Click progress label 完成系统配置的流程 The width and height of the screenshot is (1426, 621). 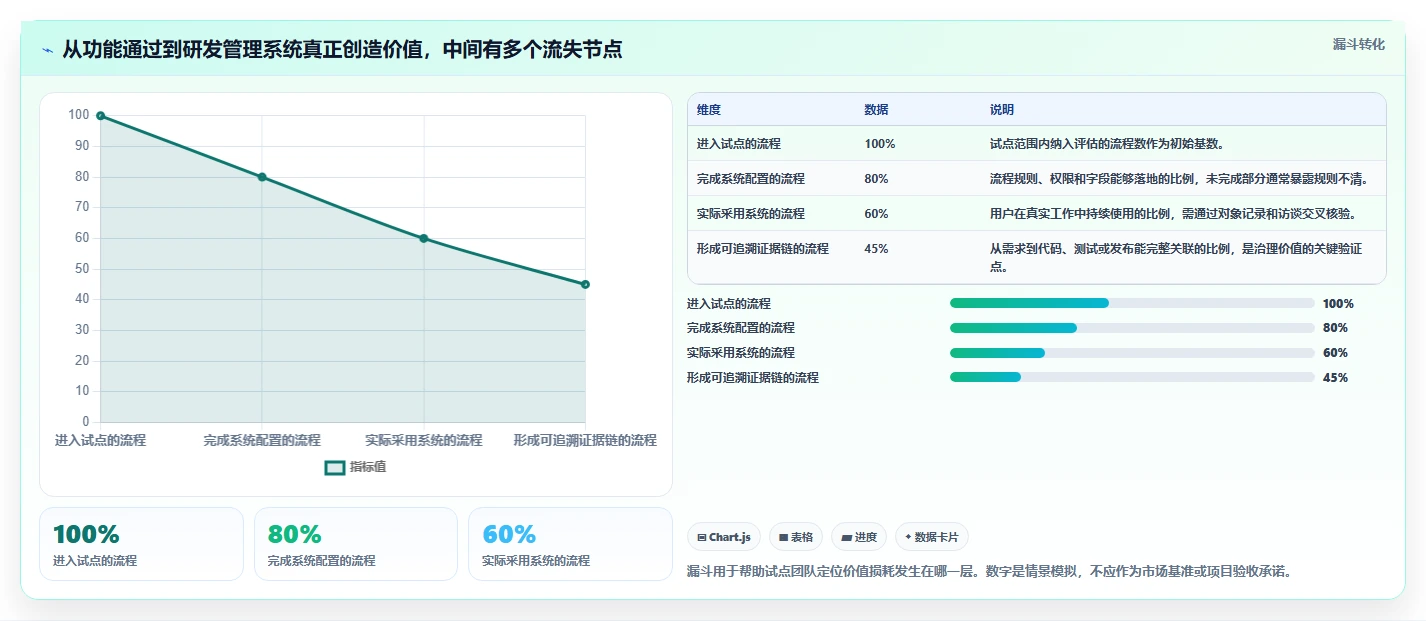pos(741,328)
